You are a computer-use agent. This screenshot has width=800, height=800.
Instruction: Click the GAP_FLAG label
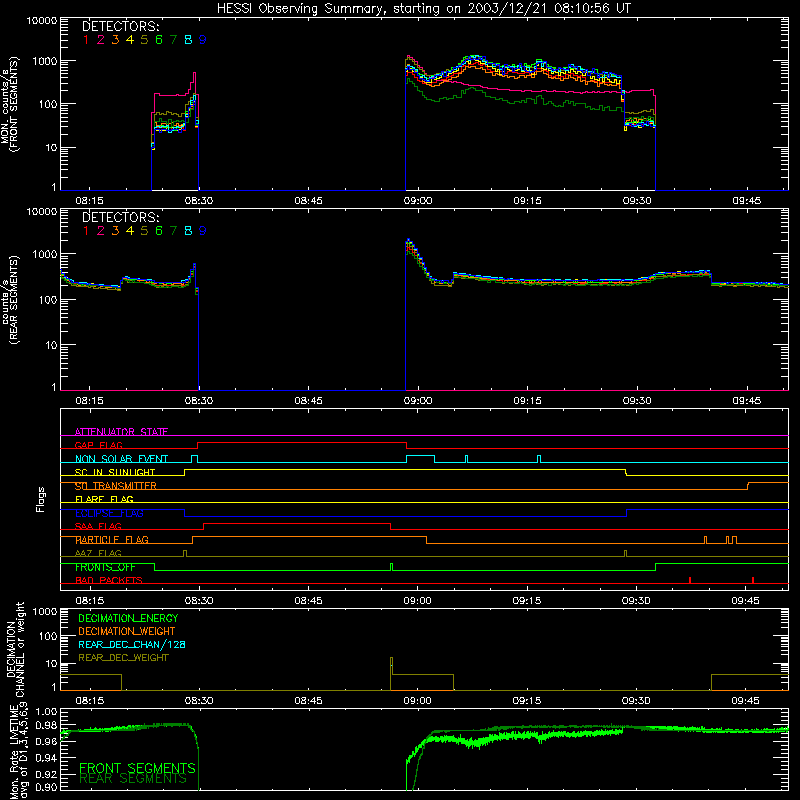pos(98,445)
